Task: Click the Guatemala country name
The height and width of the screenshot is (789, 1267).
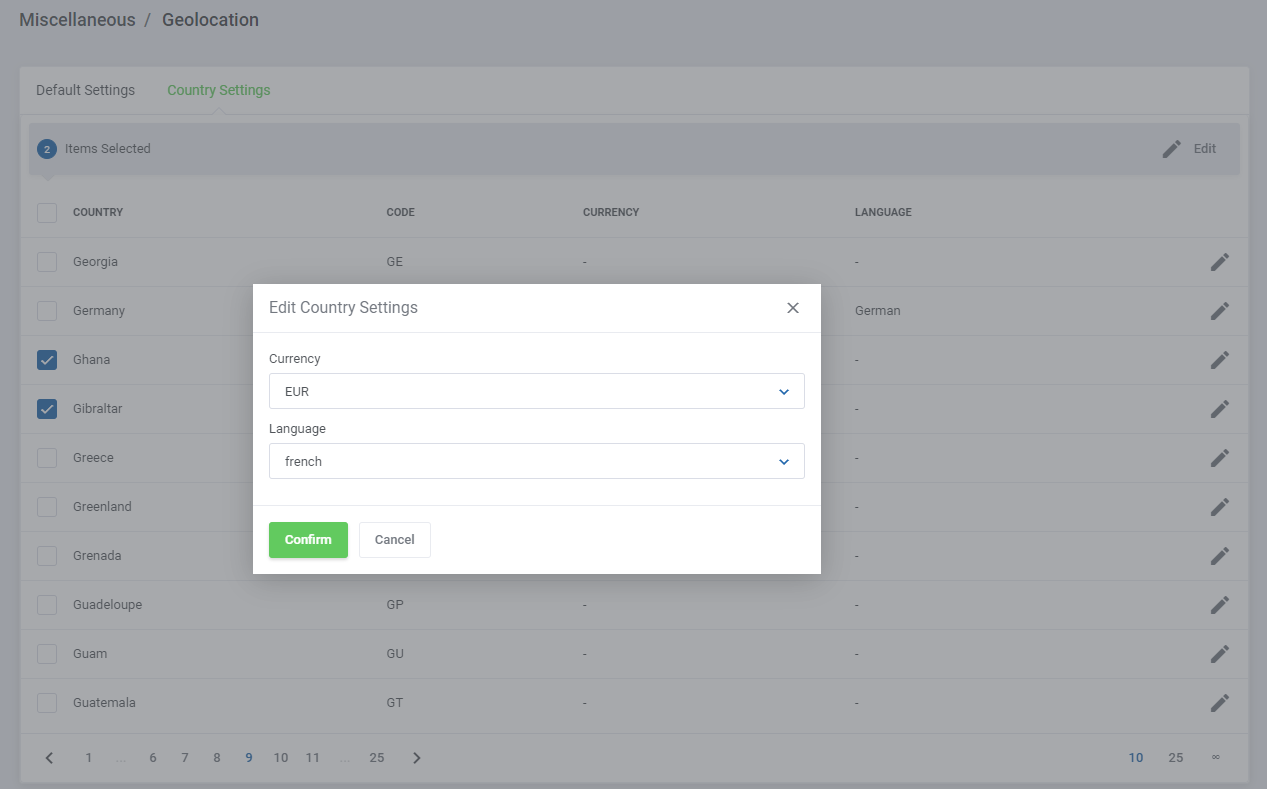Action: coord(104,703)
